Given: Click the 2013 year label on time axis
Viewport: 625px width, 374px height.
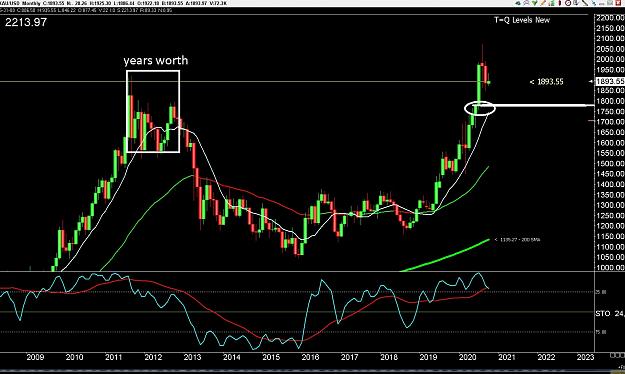Looking at the screenshot, I should pos(192,357).
